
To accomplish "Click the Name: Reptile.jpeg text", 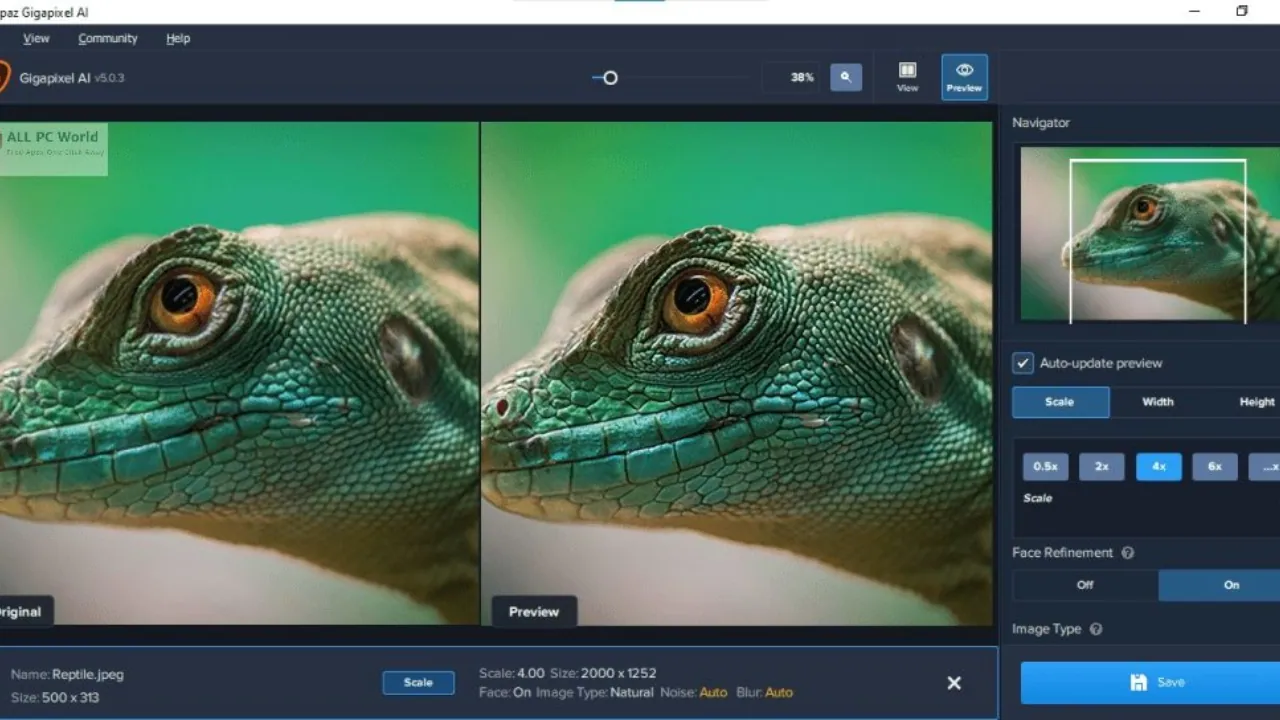I will (67, 674).
